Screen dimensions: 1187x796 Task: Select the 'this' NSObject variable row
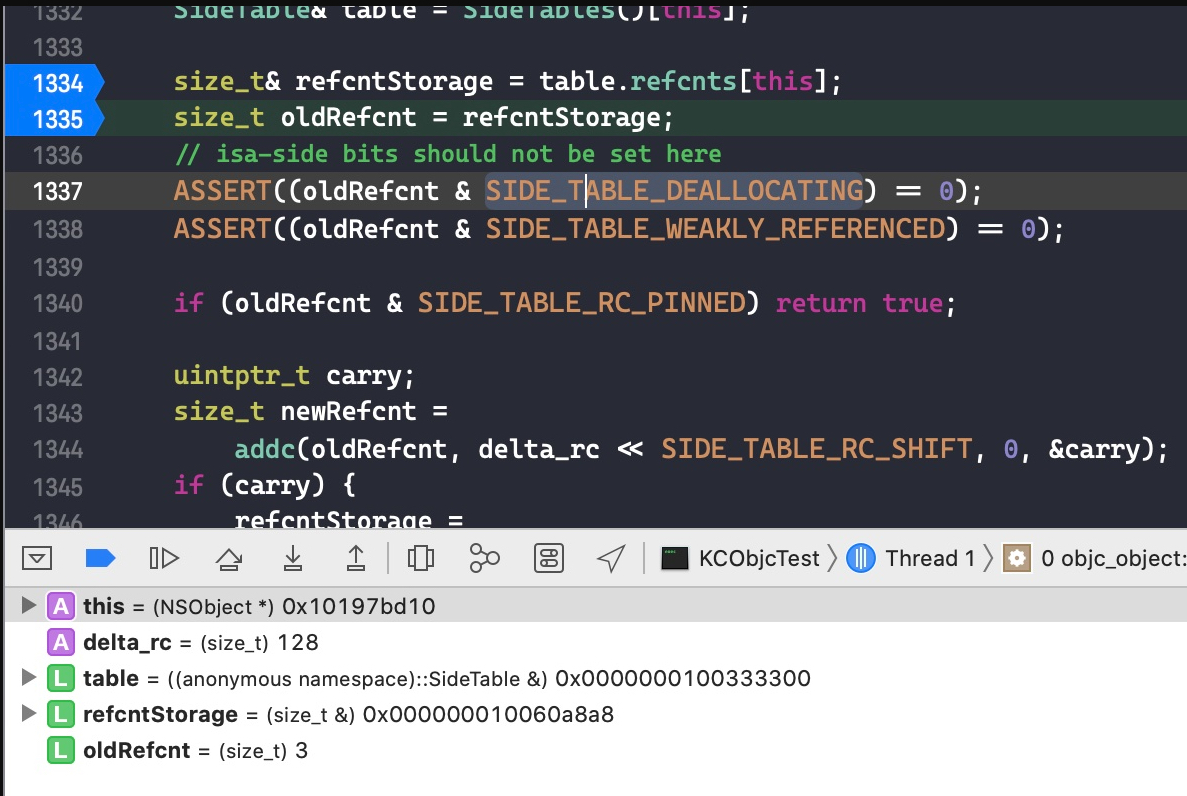tap(596, 606)
